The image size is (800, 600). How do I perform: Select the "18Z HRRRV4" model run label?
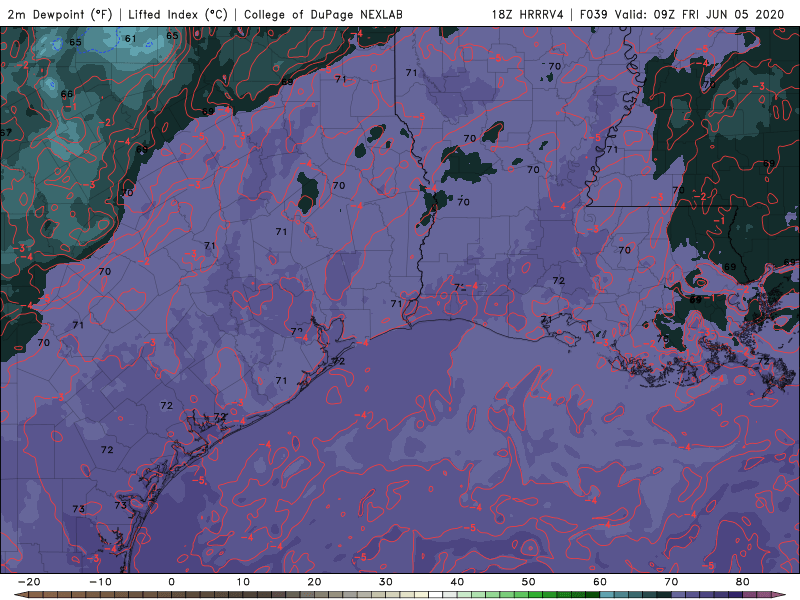[x=528, y=15]
